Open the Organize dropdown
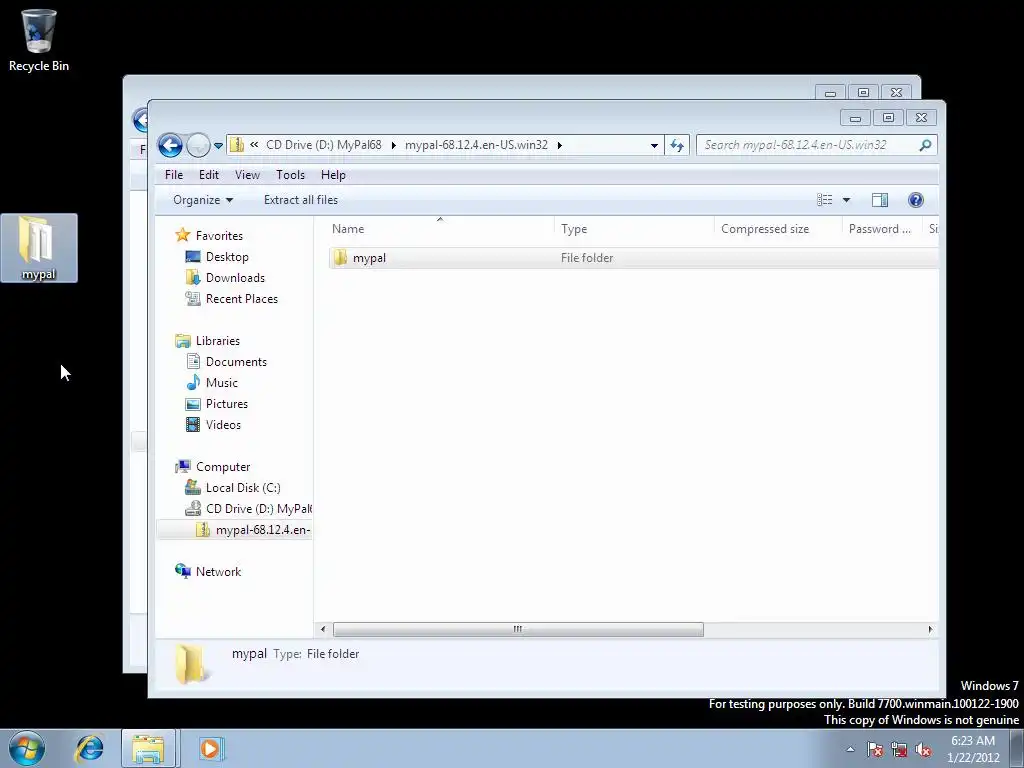The height and width of the screenshot is (768, 1024). pos(203,200)
